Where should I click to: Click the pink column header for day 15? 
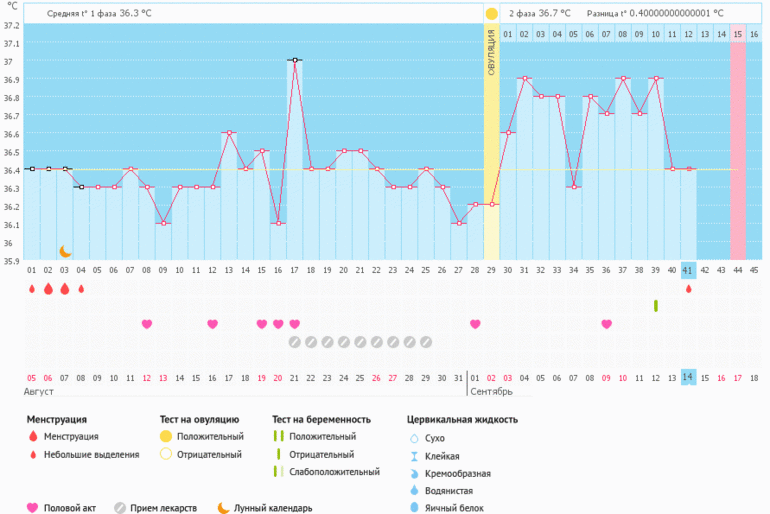pos(737,34)
